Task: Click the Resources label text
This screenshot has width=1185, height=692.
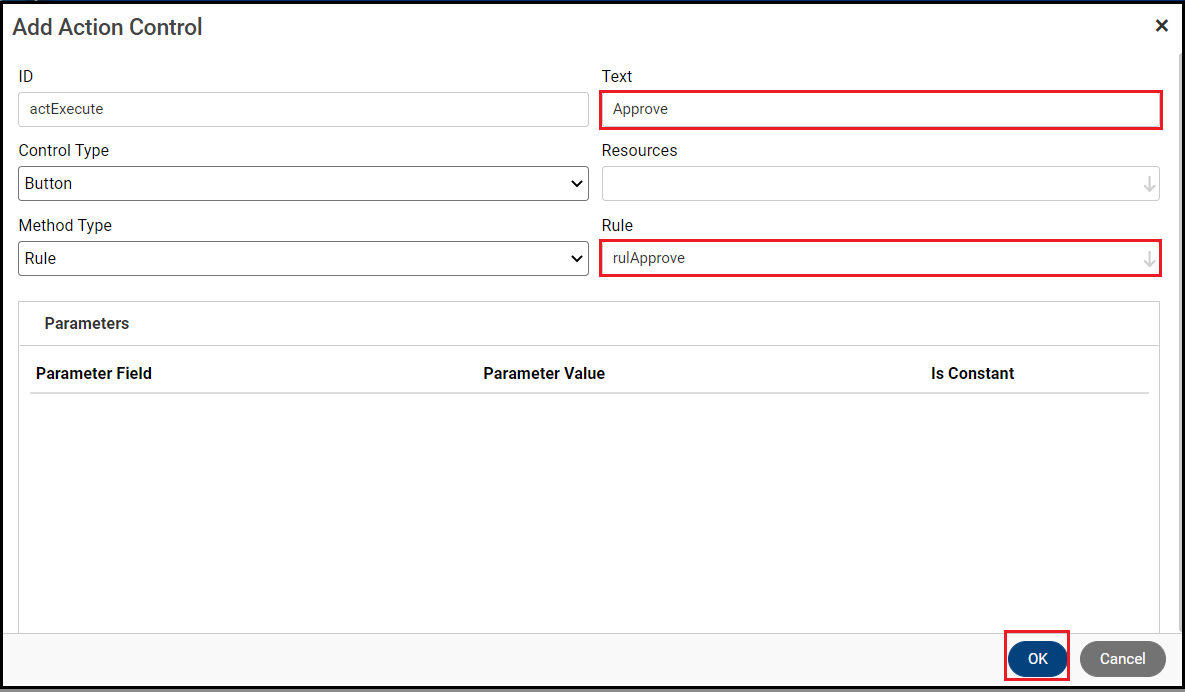Action: (x=639, y=150)
